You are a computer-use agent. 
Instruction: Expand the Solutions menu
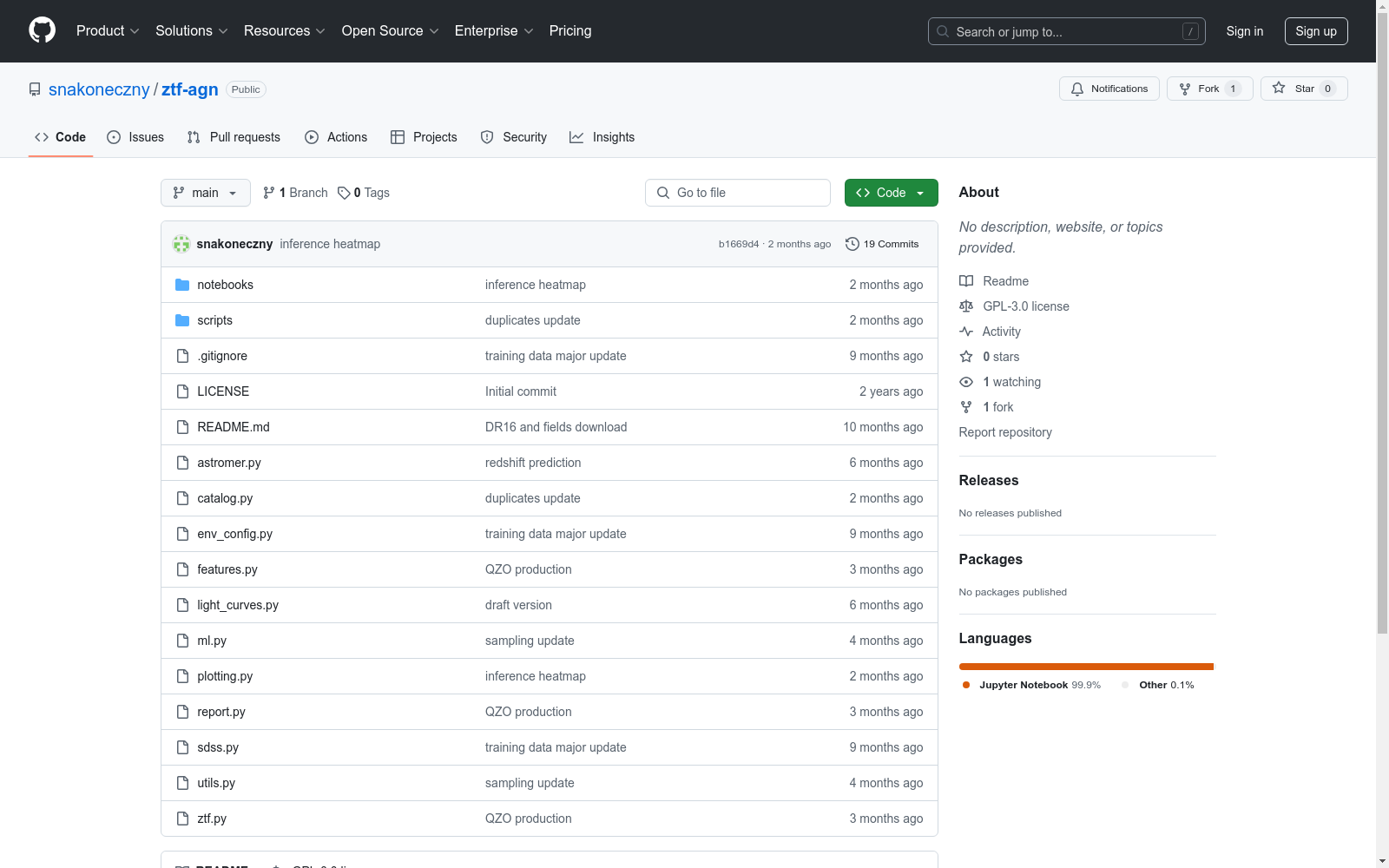192,31
